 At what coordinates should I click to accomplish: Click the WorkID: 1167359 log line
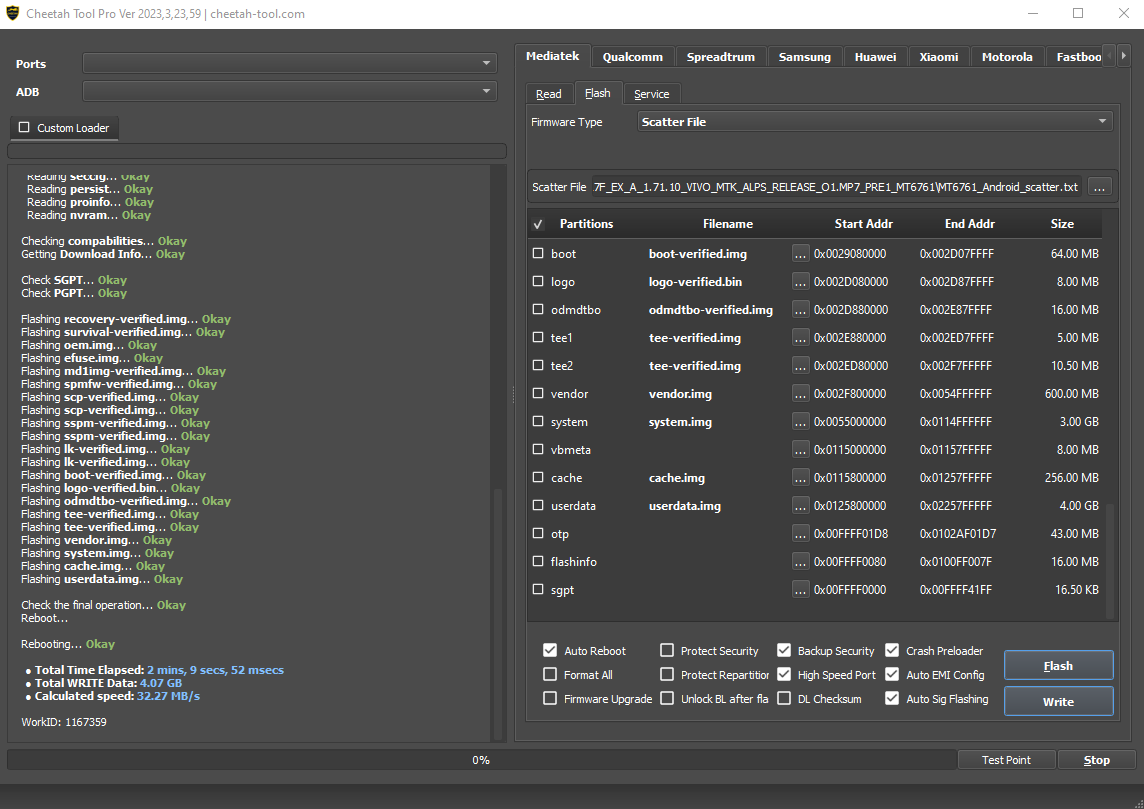click(x=64, y=722)
